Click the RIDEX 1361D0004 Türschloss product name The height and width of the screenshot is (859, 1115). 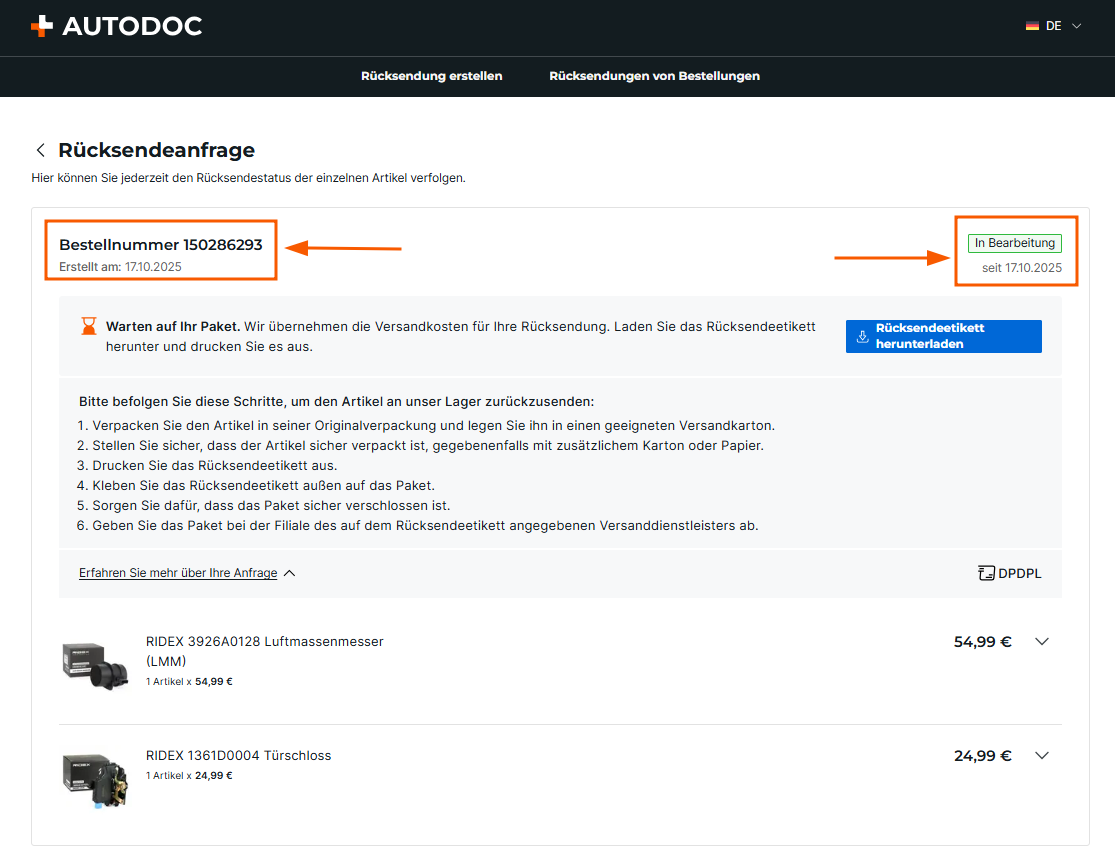point(238,755)
